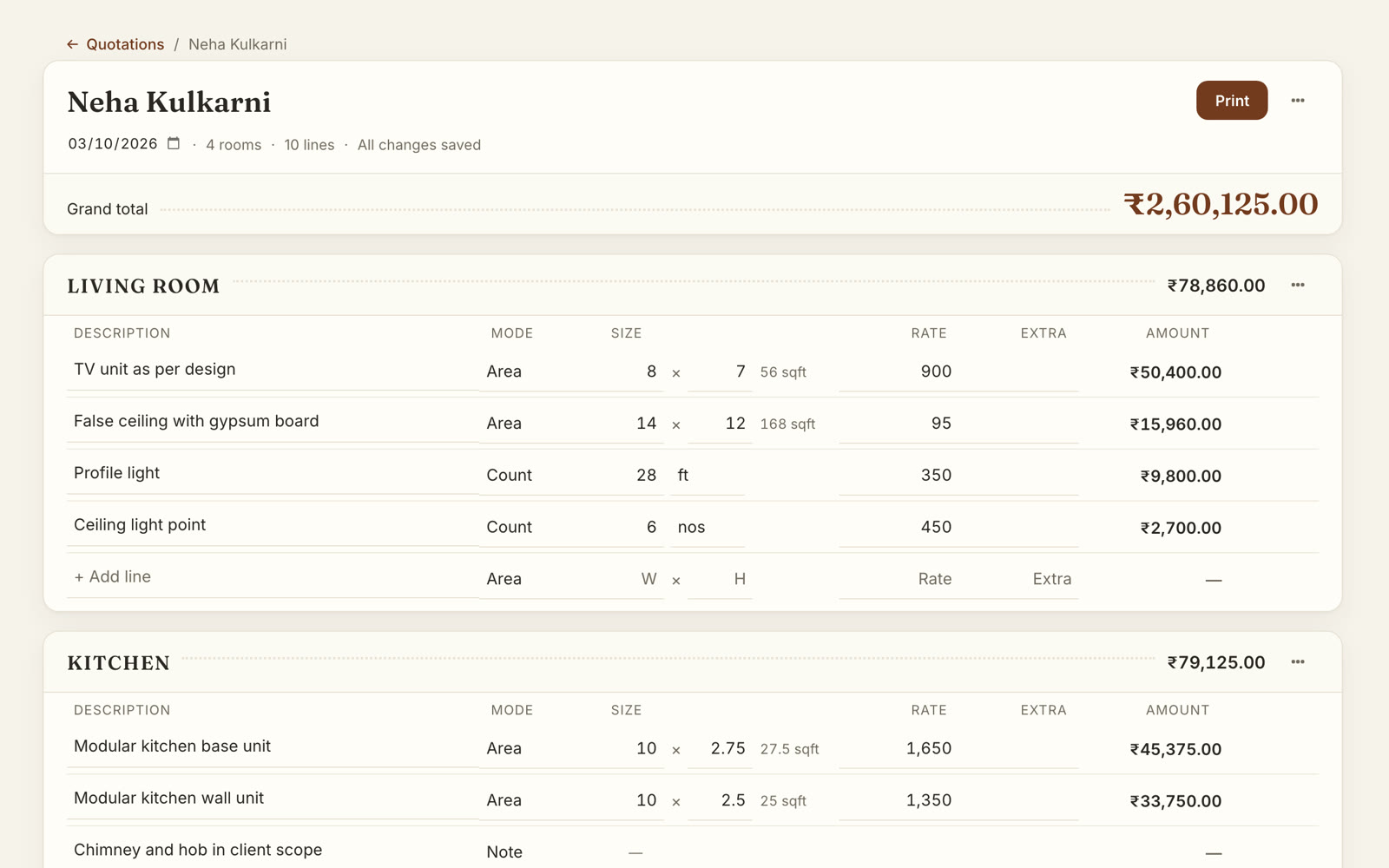This screenshot has height=868, width=1389.
Task: Click the Living Room section heading
Action: (143, 286)
